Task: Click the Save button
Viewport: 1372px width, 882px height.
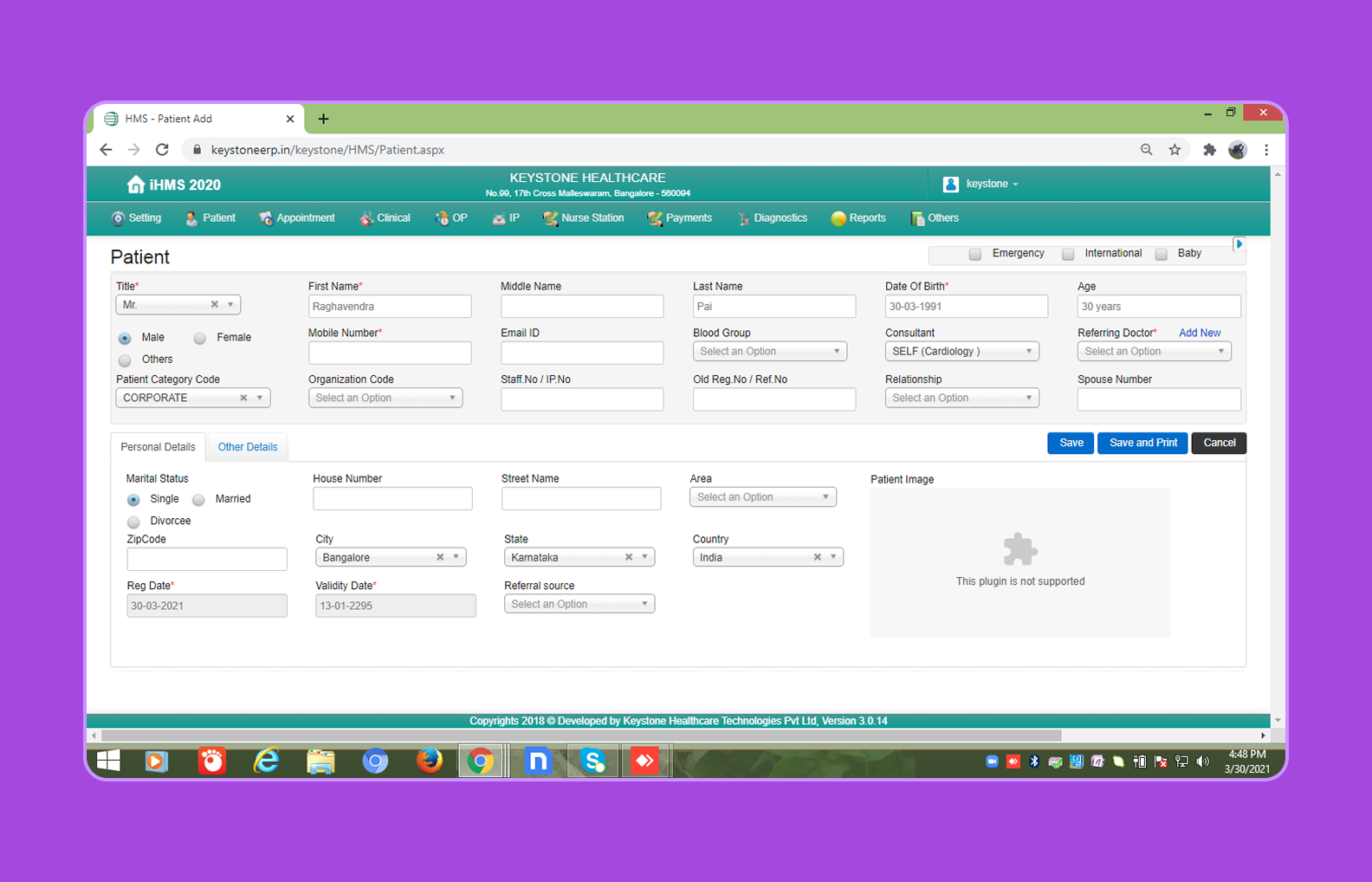Action: click(x=1071, y=443)
